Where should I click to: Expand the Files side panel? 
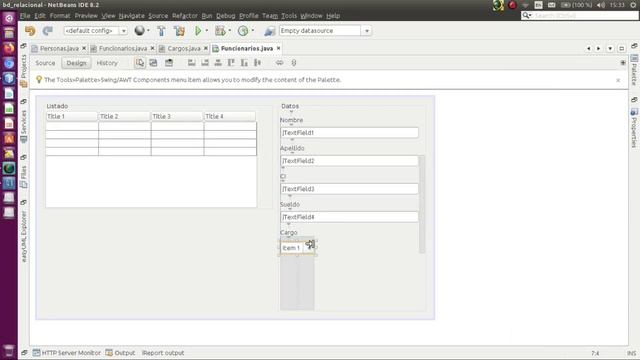24,176
